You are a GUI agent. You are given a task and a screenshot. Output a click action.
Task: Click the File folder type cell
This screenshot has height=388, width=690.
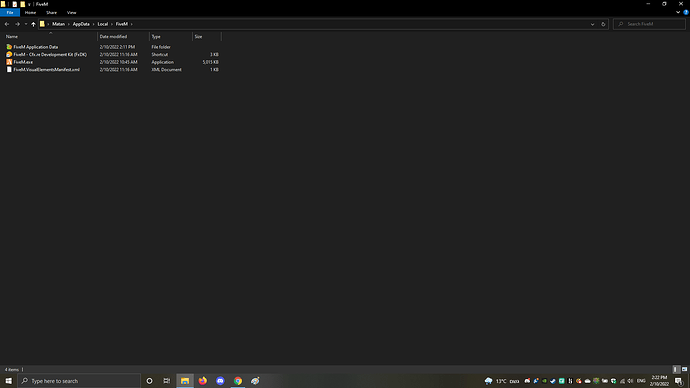(161, 47)
